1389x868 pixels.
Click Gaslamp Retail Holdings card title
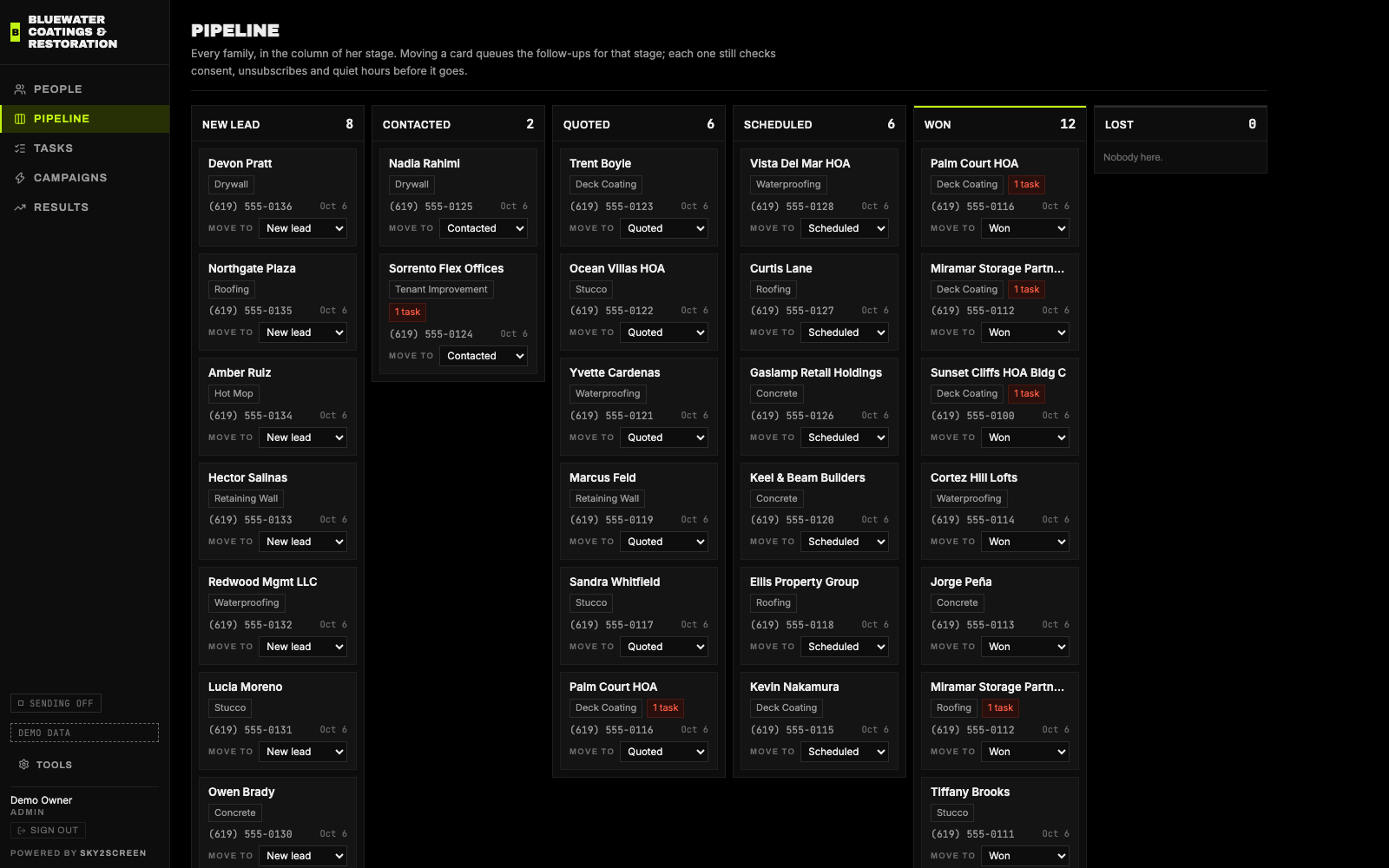[x=816, y=372]
